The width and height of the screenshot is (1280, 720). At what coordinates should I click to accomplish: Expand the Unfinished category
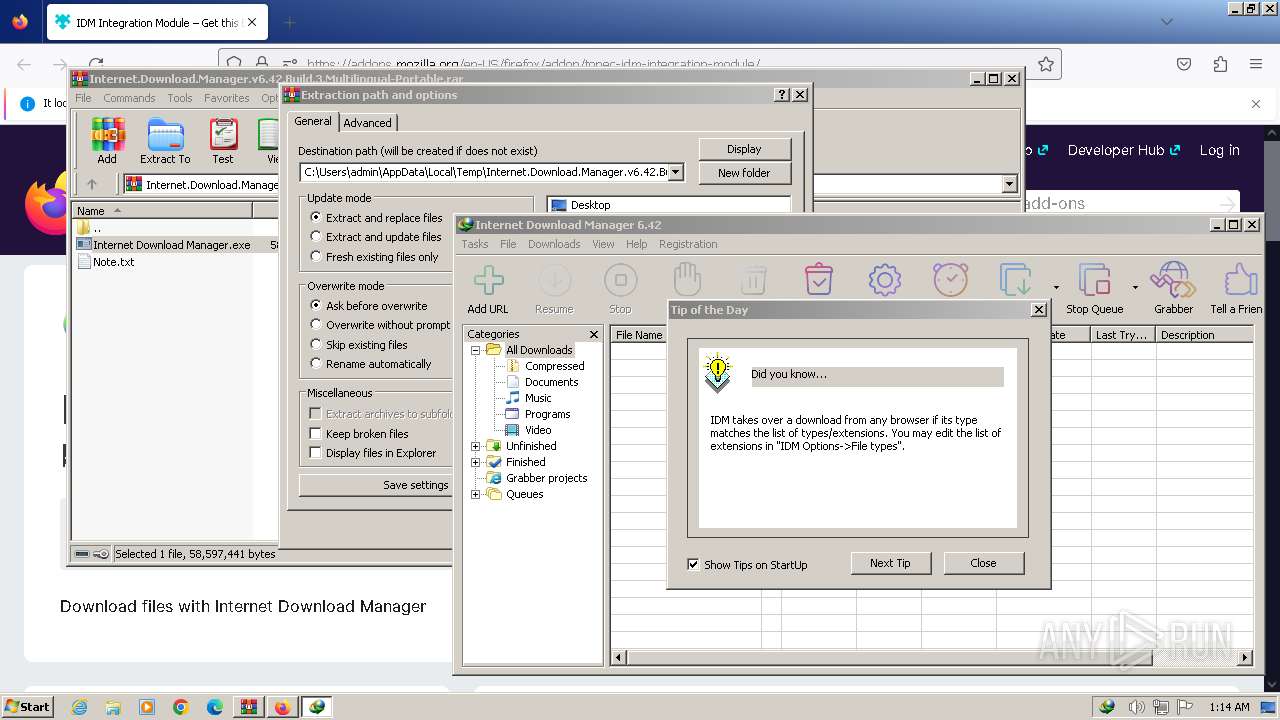(476, 446)
